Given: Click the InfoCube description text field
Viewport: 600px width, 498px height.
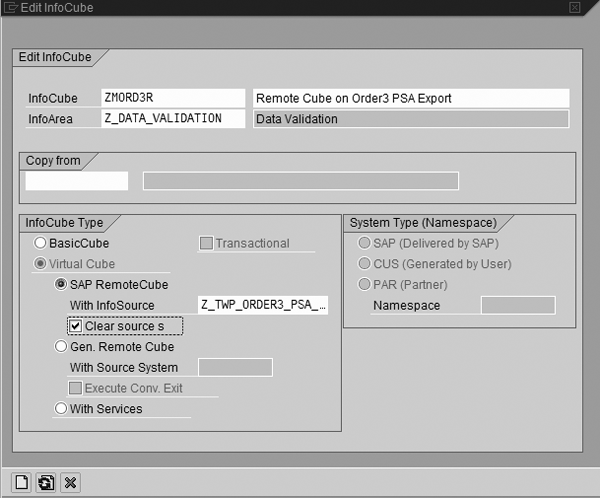Looking at the screenshot, I should pos(410,98).
